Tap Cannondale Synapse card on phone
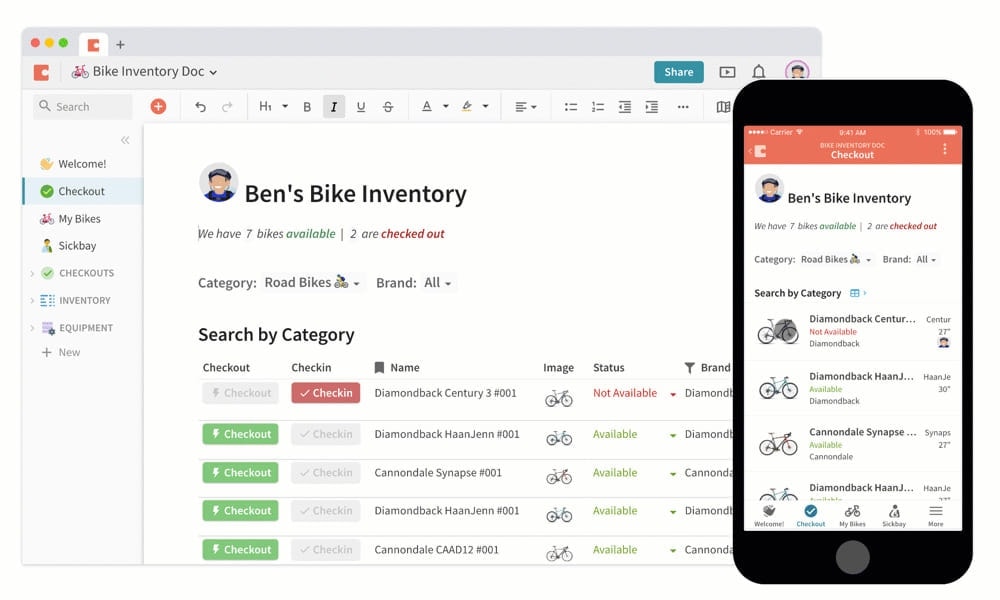 click(x=853, y=444)
